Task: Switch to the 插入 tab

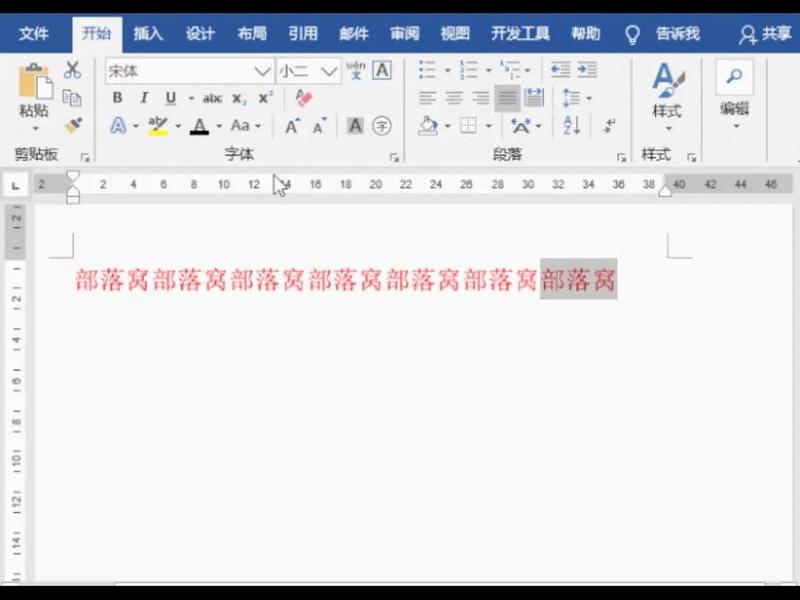Action: (x=148, y=34)
